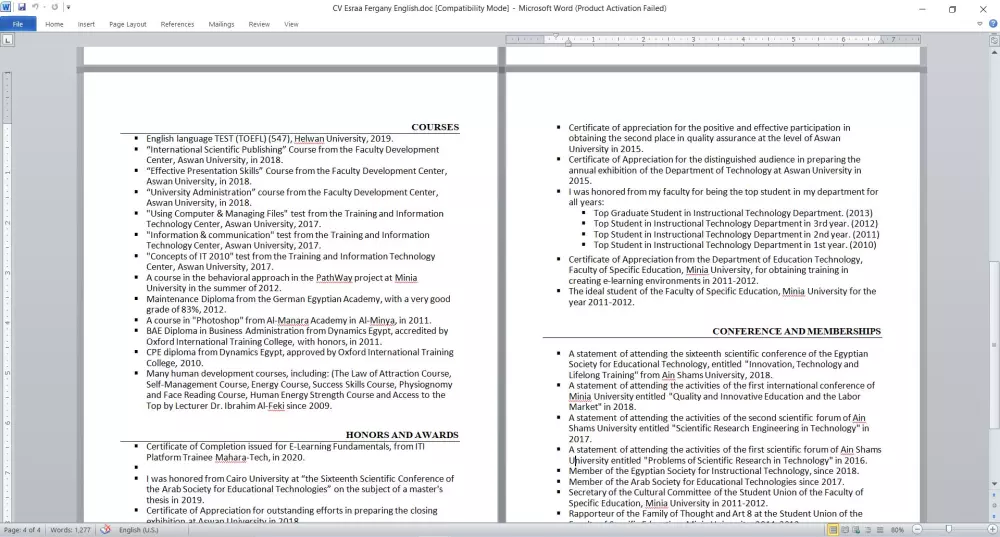This screenshot has height=537, width=1000.
Task: Open the References tab
Action: [x=177, y=24]
